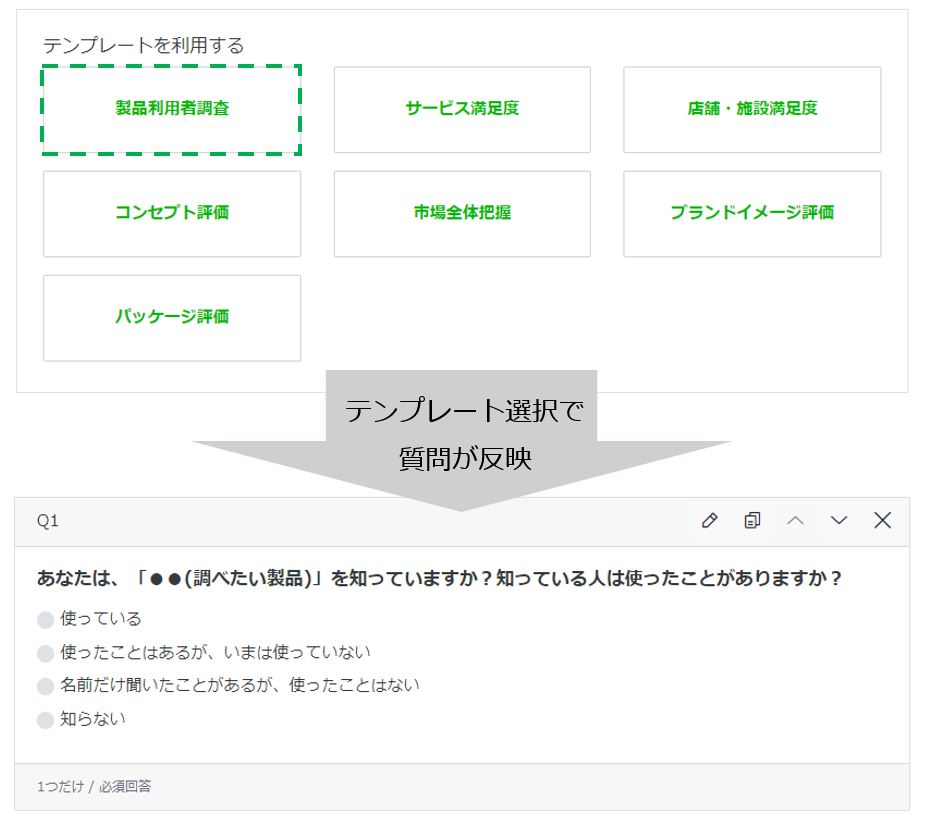Screen dimensions: 926x821
Task: Click the Q1 header label
Action: tap(48, 521)
